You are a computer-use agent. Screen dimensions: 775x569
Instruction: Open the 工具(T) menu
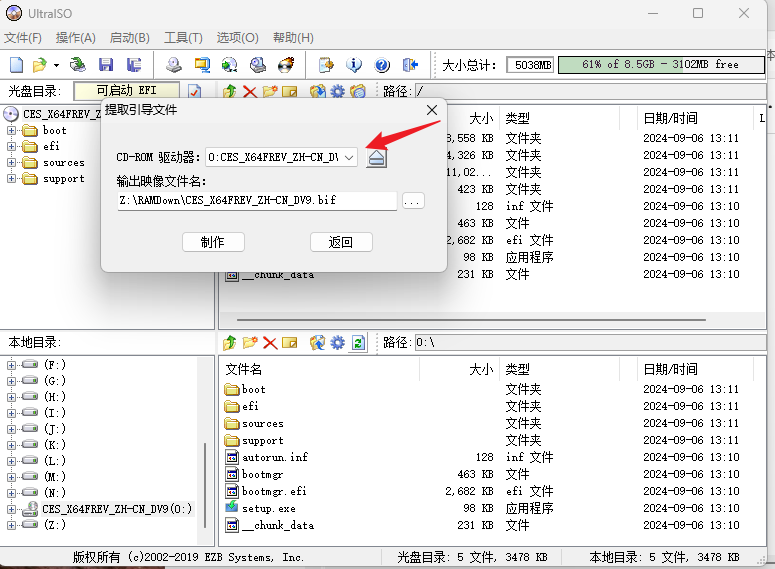coord(183,38)
